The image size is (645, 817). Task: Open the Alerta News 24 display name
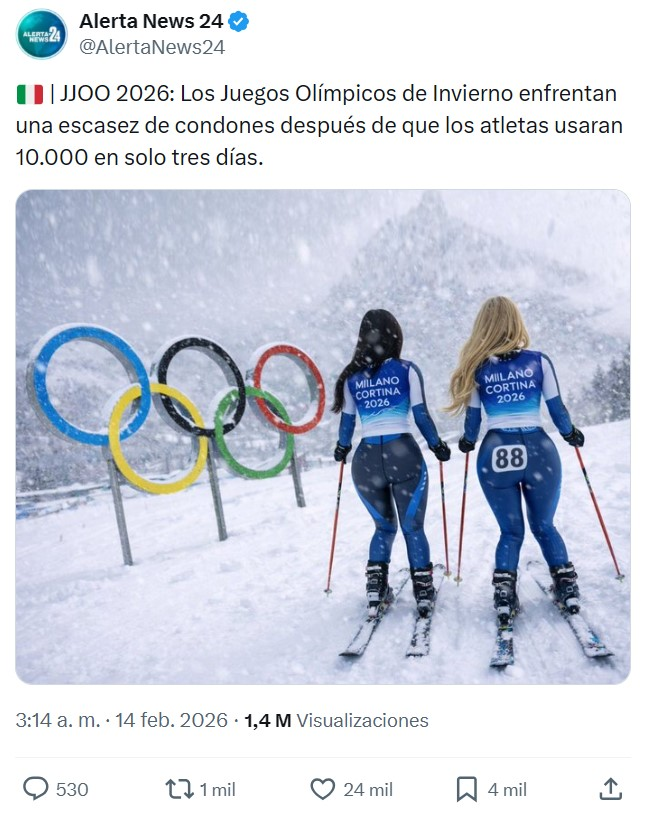point(151,21)
